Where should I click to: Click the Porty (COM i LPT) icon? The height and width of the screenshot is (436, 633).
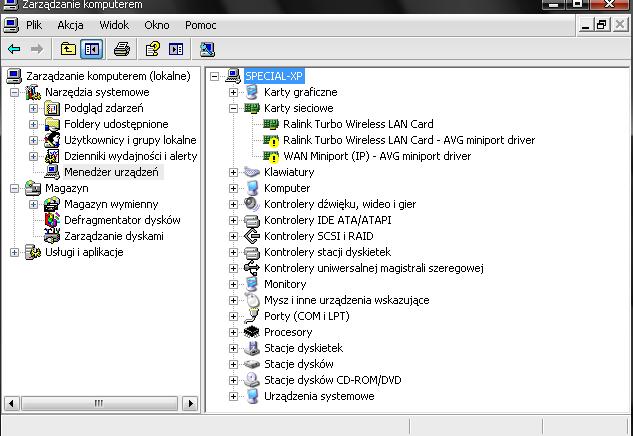252,316
